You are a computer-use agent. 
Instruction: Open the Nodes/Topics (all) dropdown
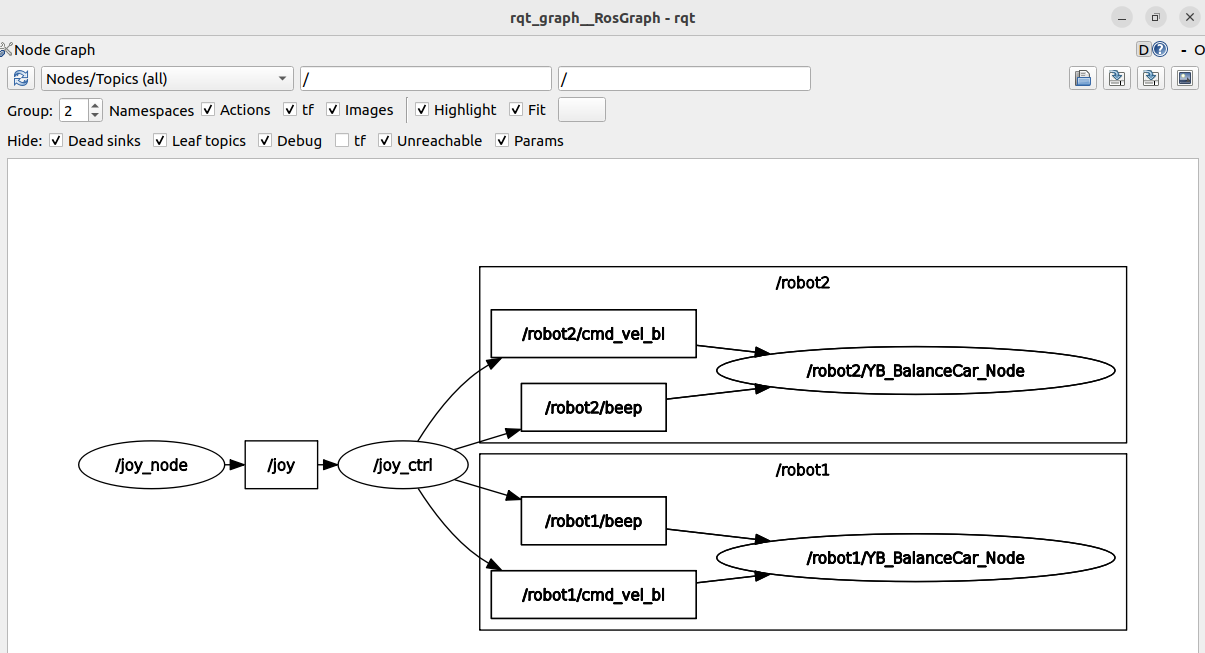pos(167,79)
